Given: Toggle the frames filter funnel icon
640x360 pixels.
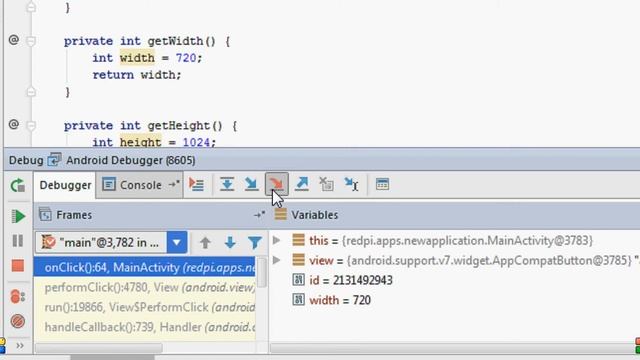Looking at the screenshot, I should (x=255, y=243).
